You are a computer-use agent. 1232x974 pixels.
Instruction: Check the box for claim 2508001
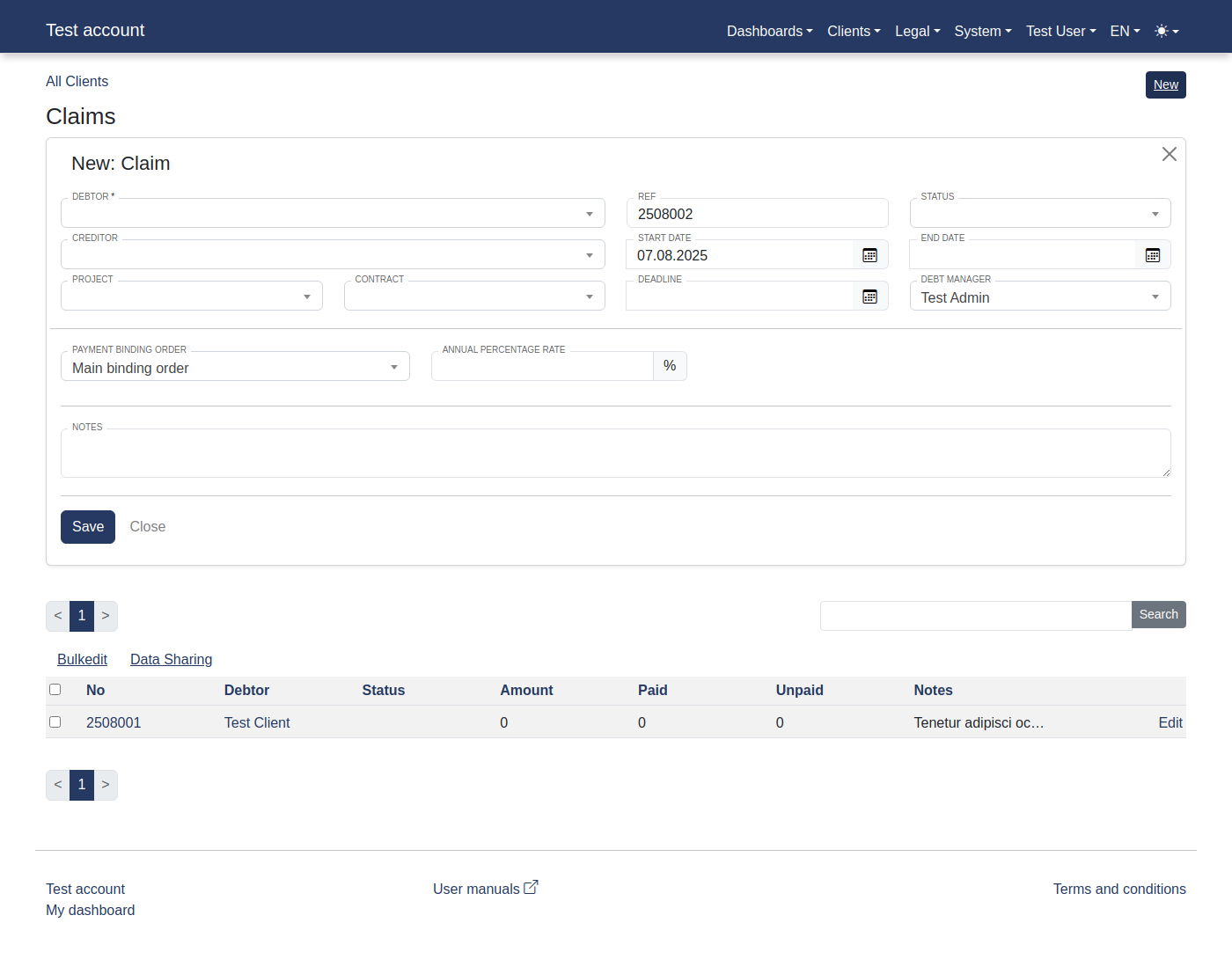pos(55,722)
